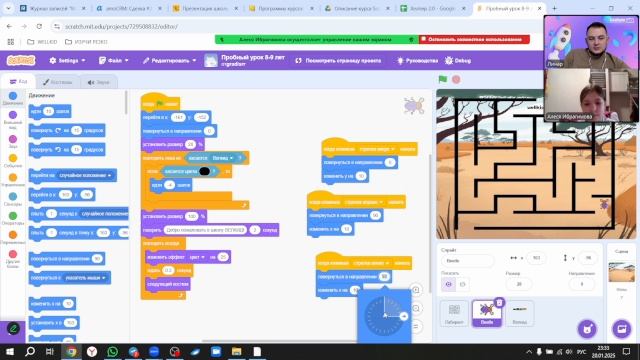Open the Редактировать menu
The width and height of the screenshot is (640, 360).
[169, 60]
